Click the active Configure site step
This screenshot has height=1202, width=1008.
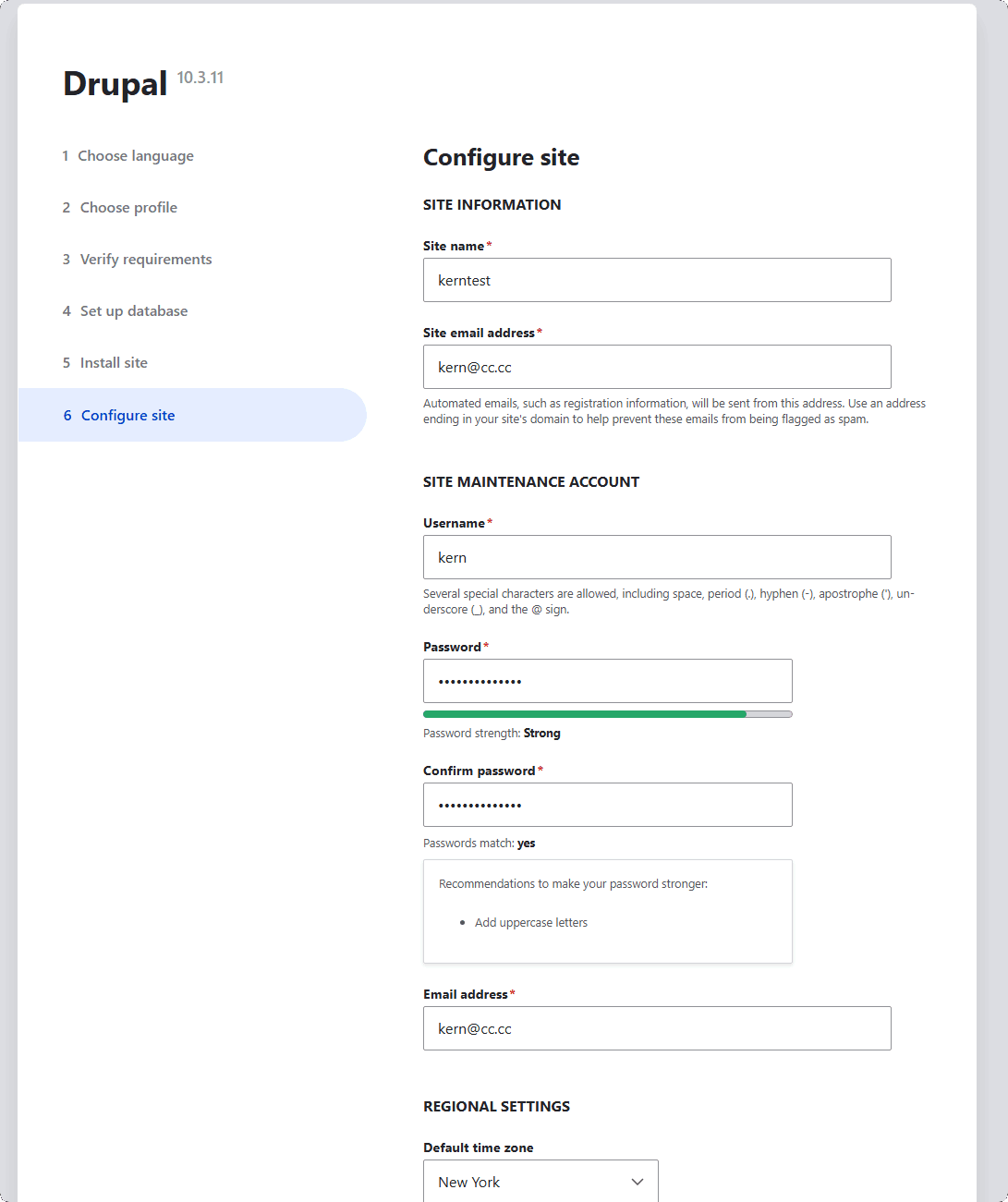tap(128, 416)
